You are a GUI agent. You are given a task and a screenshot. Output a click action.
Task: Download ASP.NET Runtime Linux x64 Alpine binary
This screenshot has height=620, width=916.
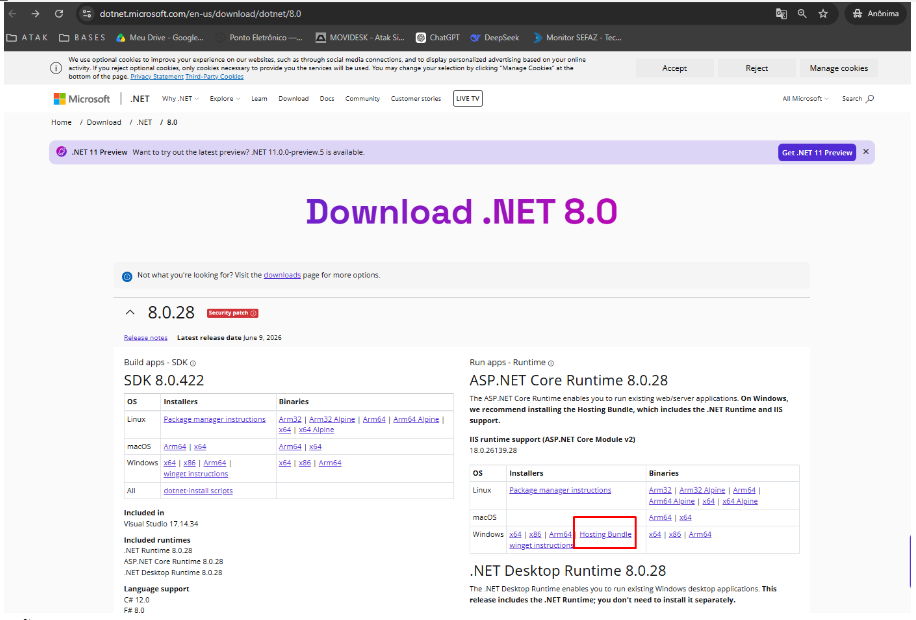[x=740, y=501]
